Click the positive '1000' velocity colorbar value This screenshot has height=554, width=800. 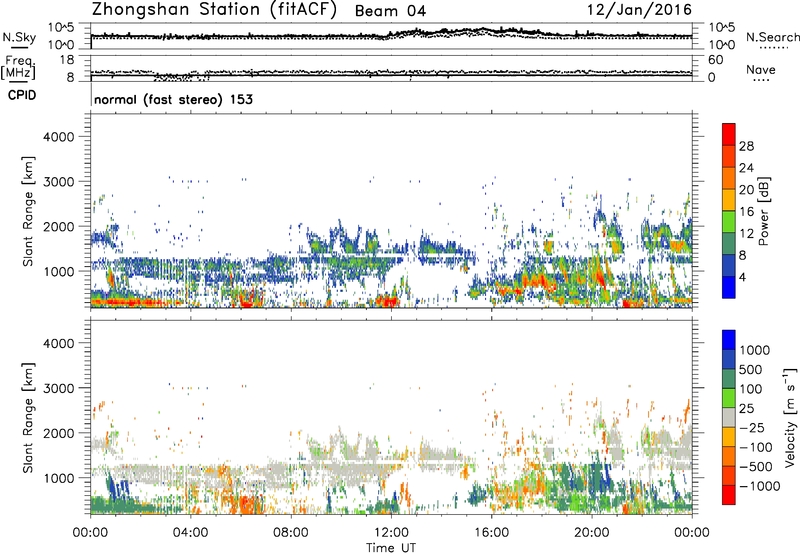tap(754, 350)
